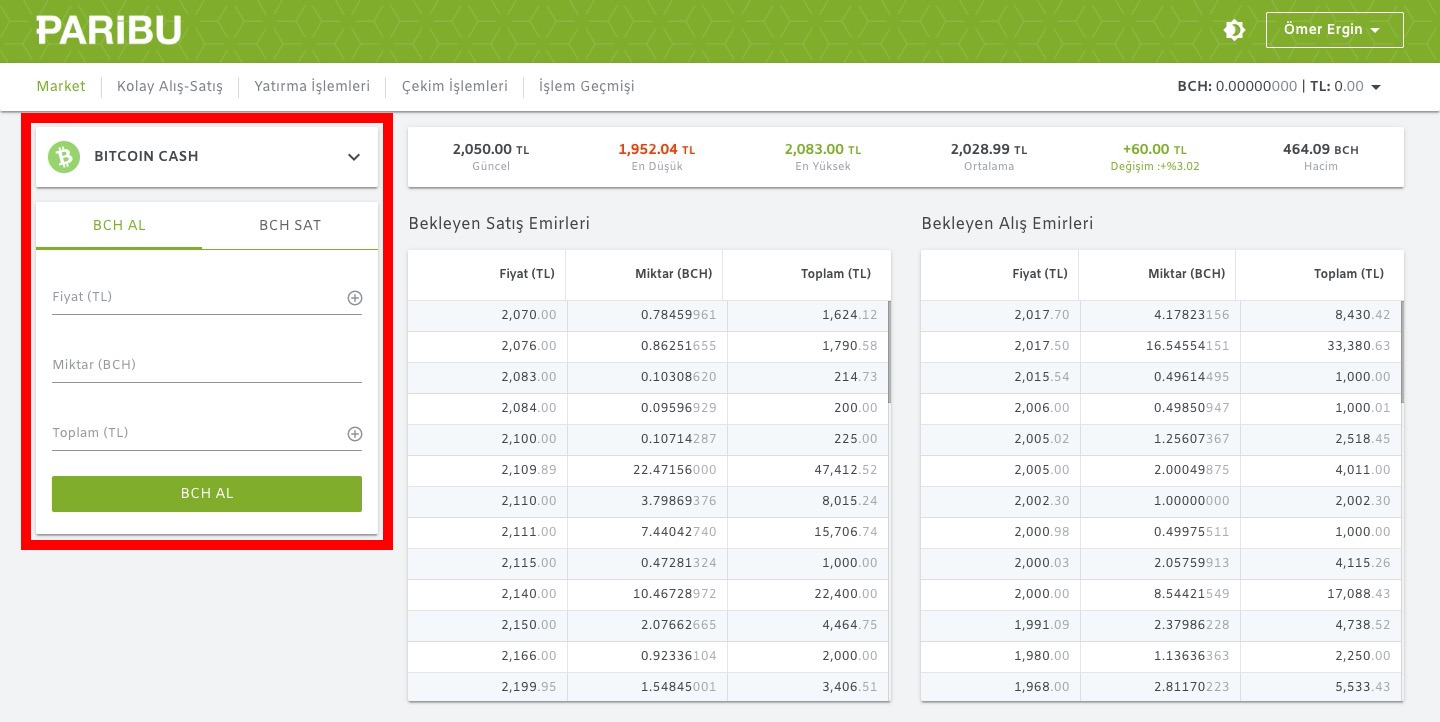Click the plus icon in Fiyat field
The image size is (1440, 722).
coord(354,298)
